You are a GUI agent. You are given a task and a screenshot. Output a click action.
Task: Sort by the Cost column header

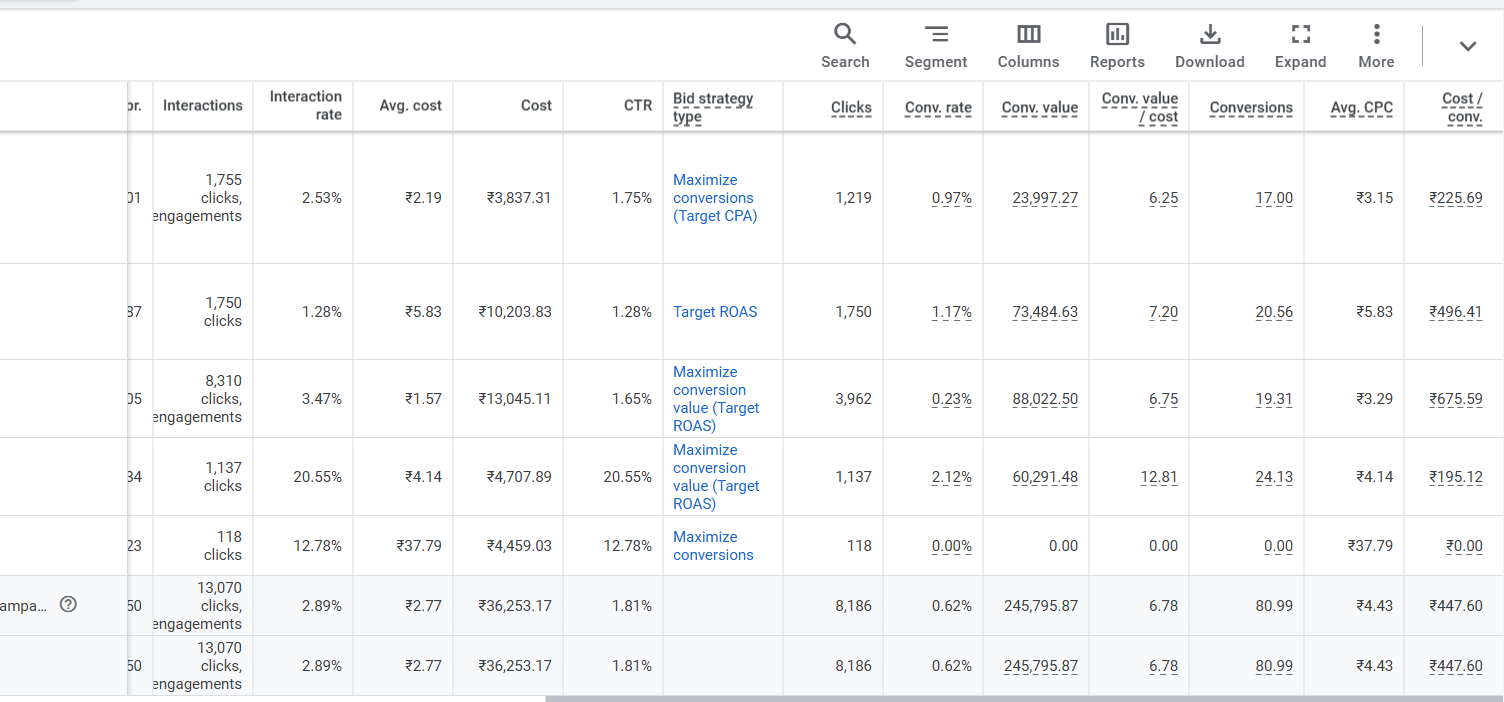coord(536,105)
